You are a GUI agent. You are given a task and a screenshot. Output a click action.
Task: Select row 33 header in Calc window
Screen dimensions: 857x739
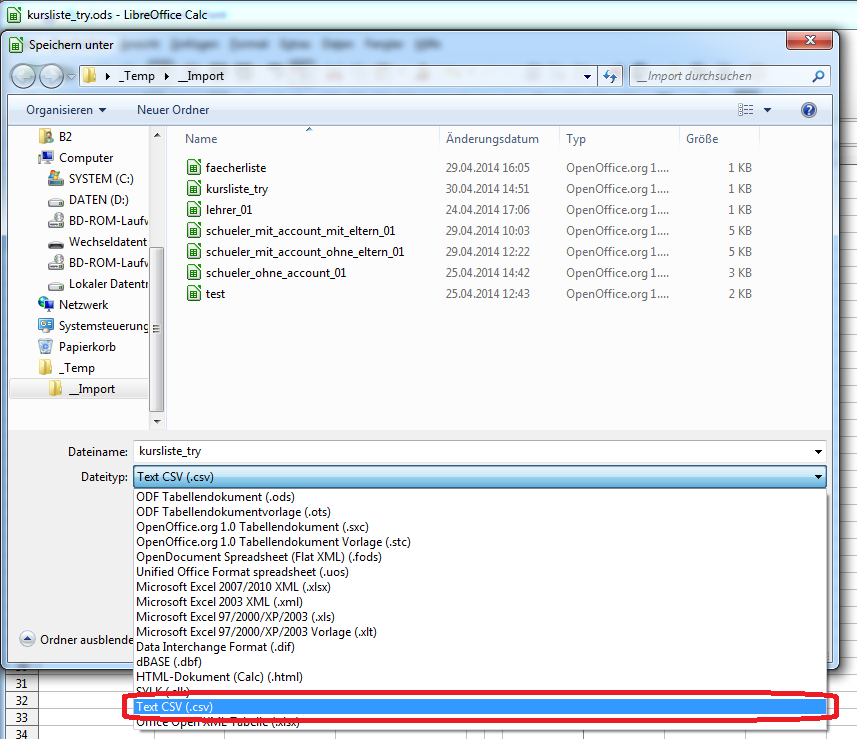coord(21,718)
